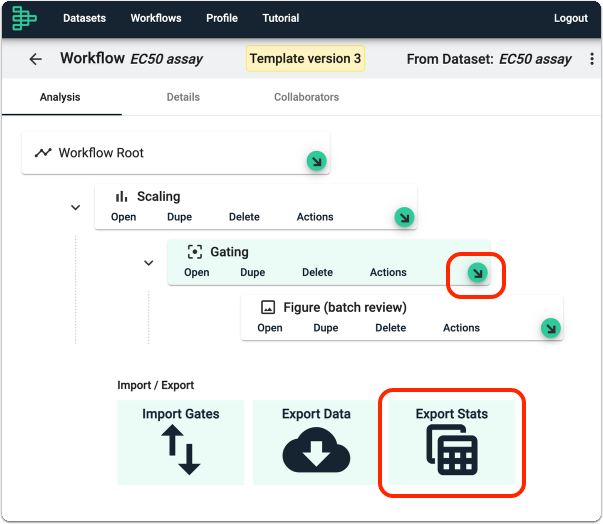
Task: Delete the Scaling node
Action: point(244,217)
